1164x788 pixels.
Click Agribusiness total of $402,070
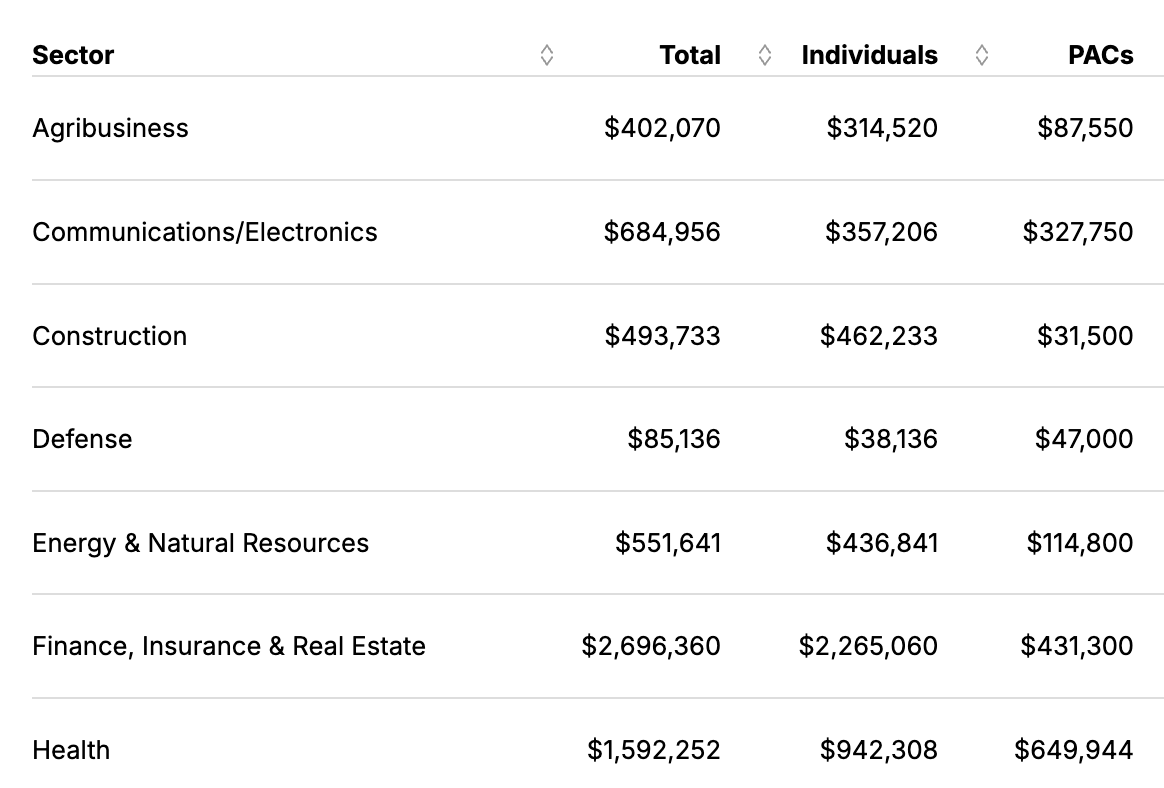[662, 128]
